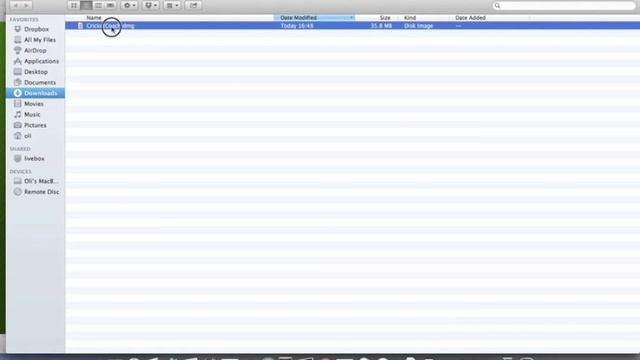Sort by Date Added column header
Viewport: 640px width, 360px height.
(x=470, y=18)
